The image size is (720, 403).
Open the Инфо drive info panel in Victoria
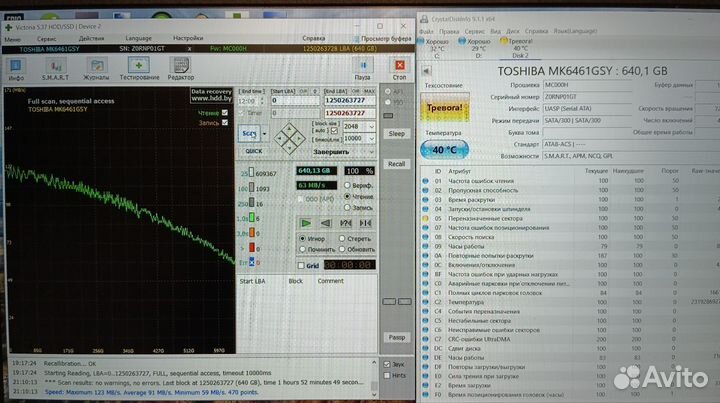[x=16, y=66]
